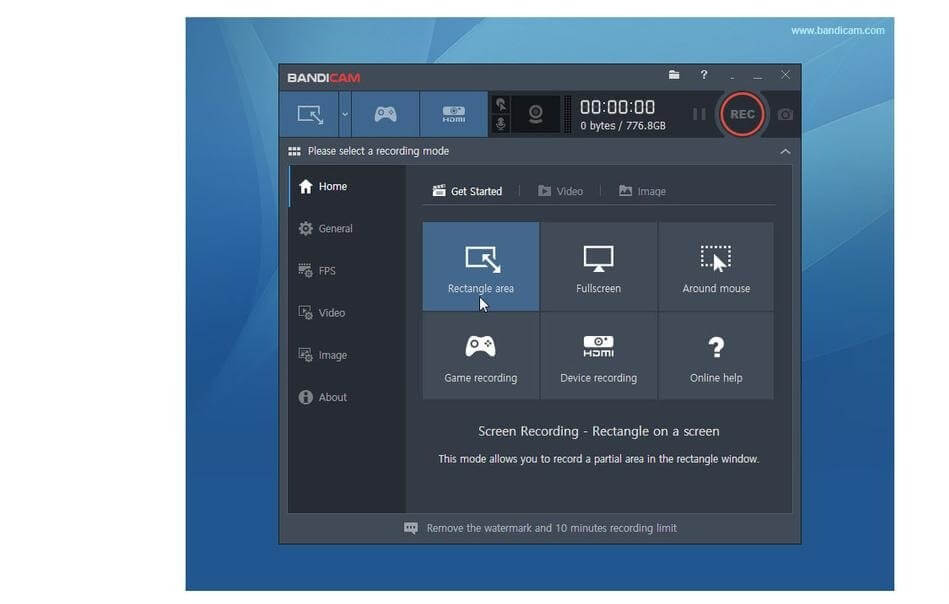Toggle the mouse cursor effect icon

click(x=501, y=105)
